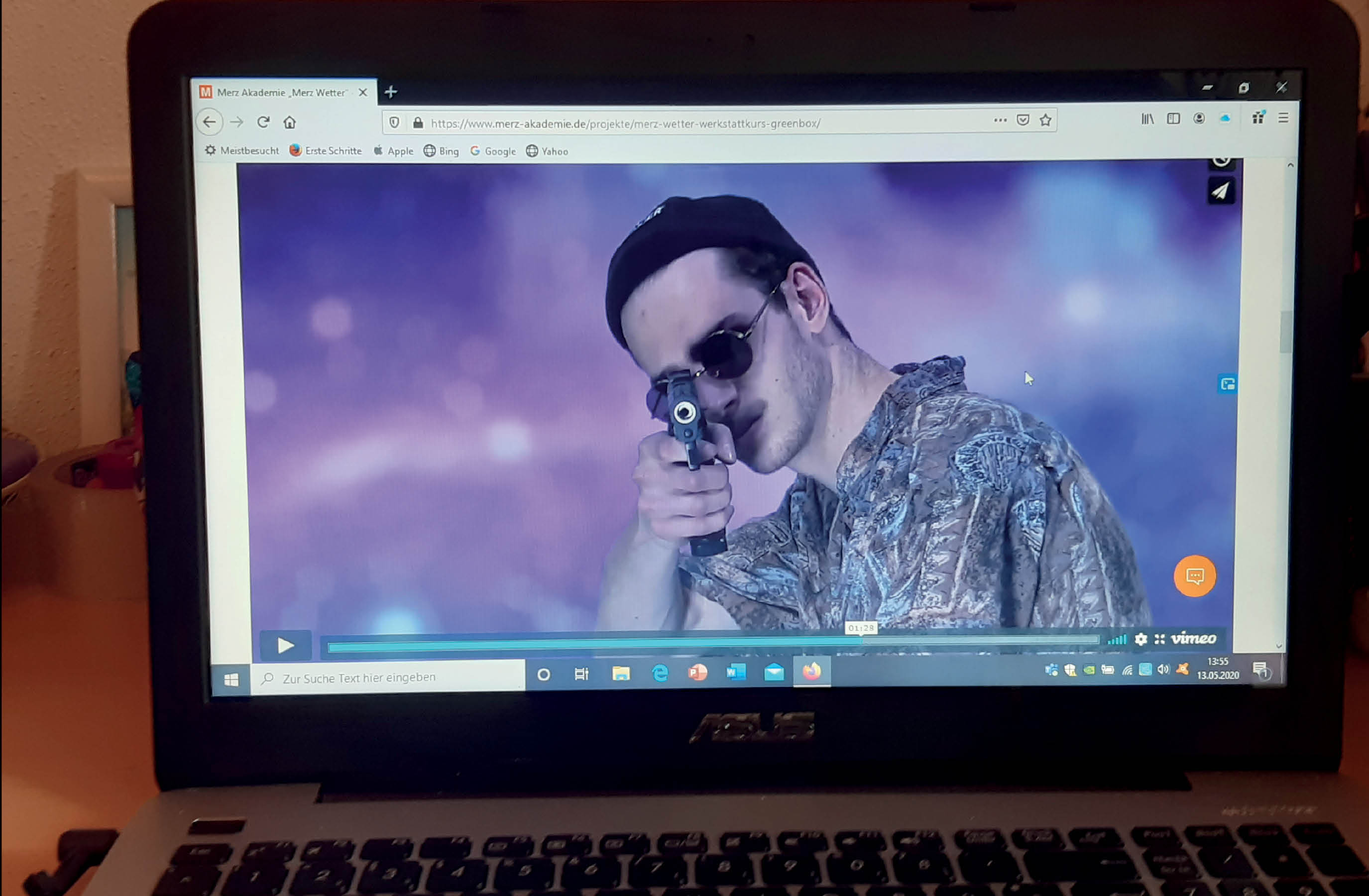Image resolution: width=1369 pixels, height=896 pixels.
Task: Check the battery status tray icon
Action: (x=1108, y=670)
